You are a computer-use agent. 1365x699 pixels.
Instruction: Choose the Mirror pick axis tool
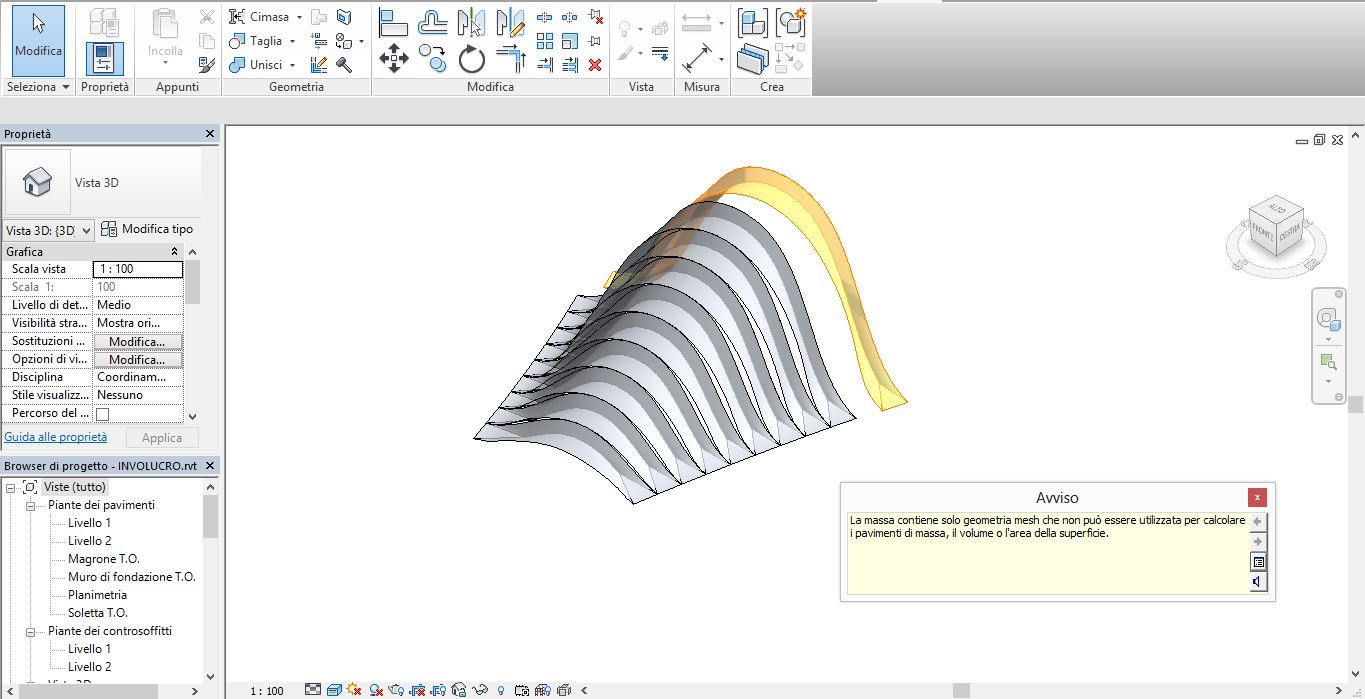point(471,22)
